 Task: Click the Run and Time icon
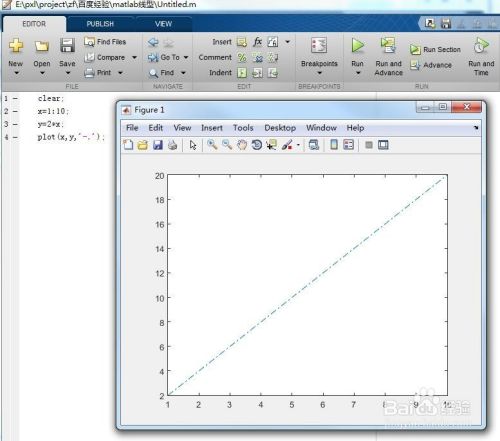[481, 46]
